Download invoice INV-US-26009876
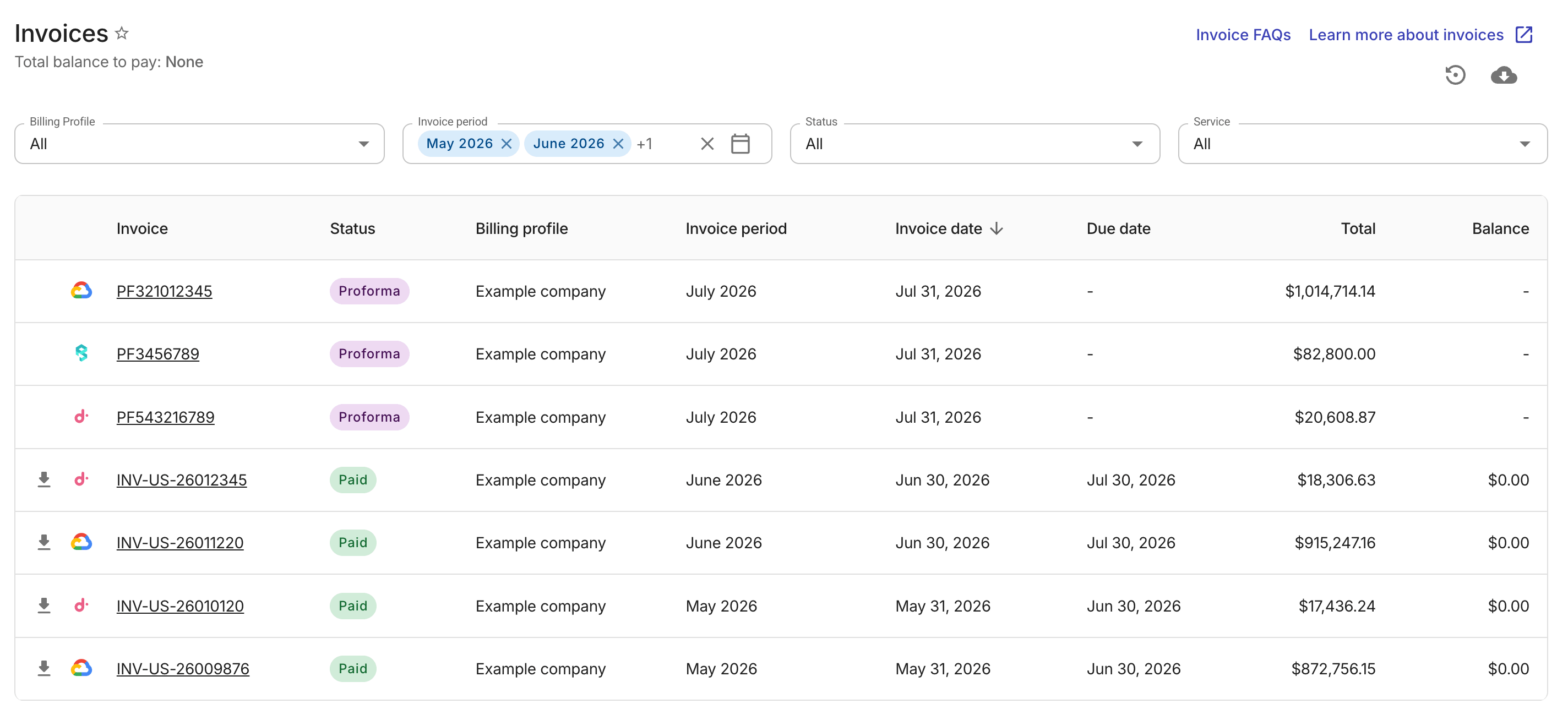This screenshot has width=1568, height=720. pyautogui.click(x=44, y=668)
